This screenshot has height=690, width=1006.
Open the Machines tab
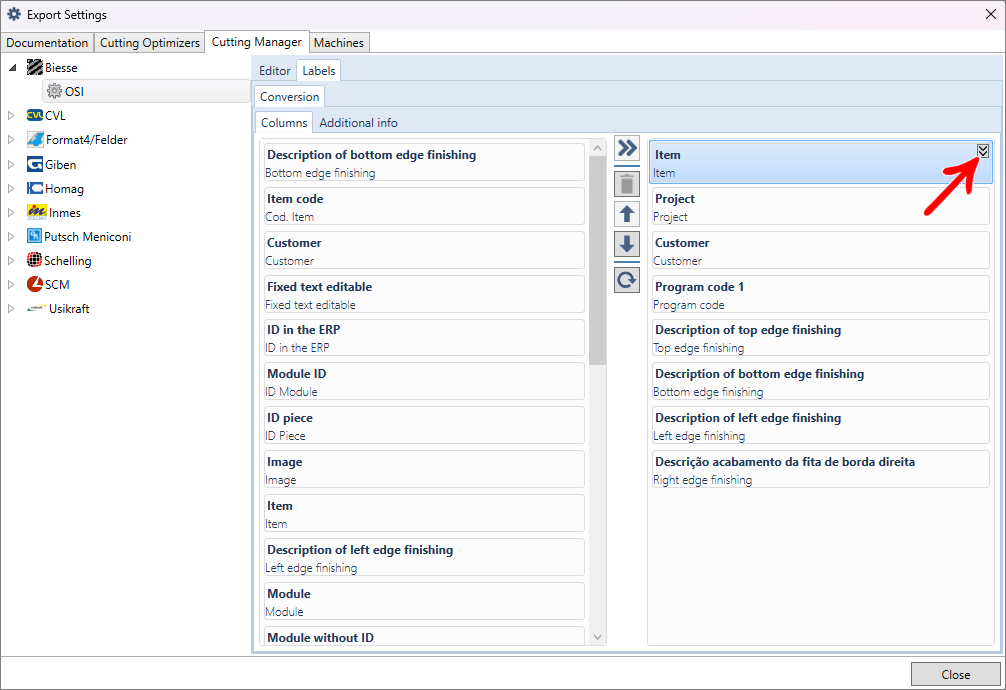(339, 42)
